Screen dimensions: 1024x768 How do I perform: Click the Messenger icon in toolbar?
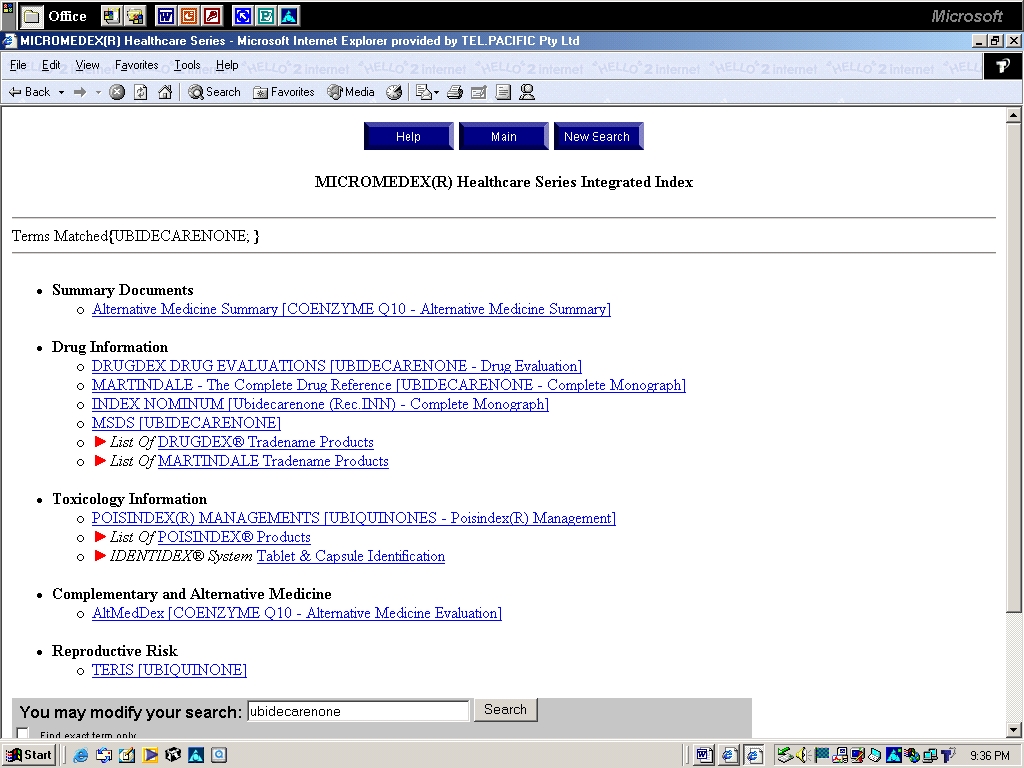click(527, 92)
